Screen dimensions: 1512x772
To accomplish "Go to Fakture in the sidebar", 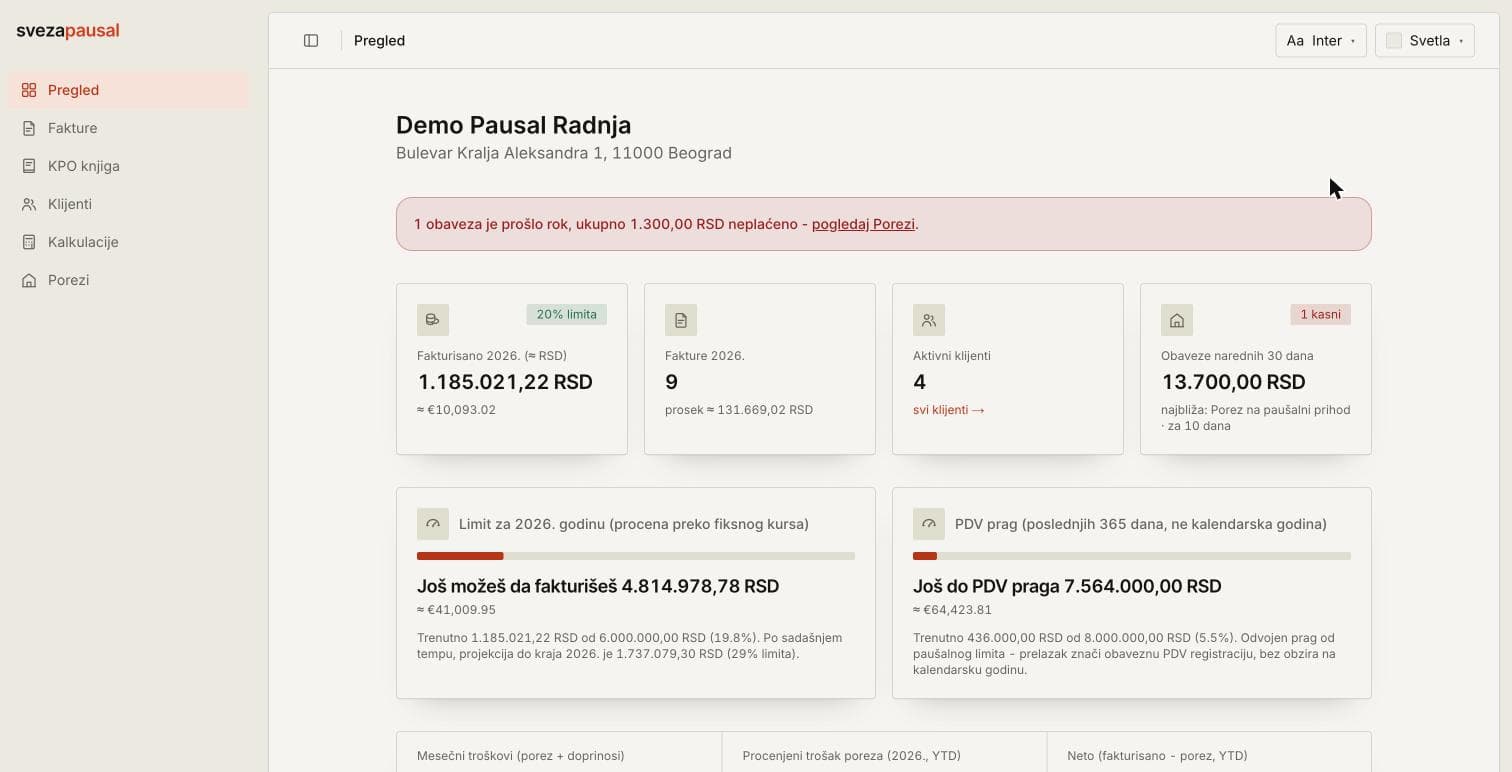I will (x=128, y=128).
